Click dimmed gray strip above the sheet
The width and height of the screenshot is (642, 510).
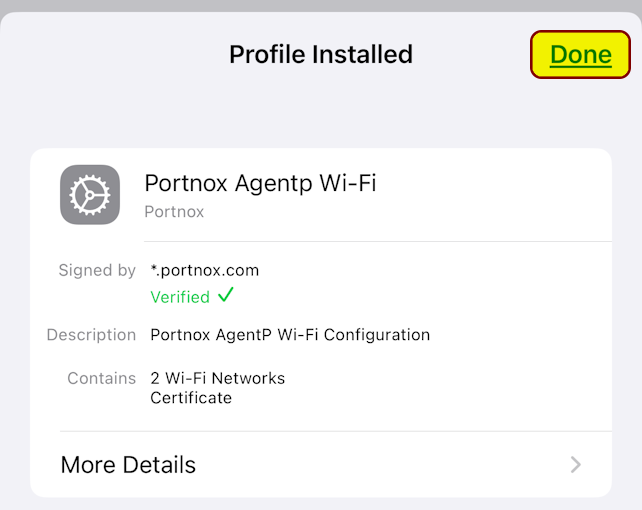[x=321, y=5]
